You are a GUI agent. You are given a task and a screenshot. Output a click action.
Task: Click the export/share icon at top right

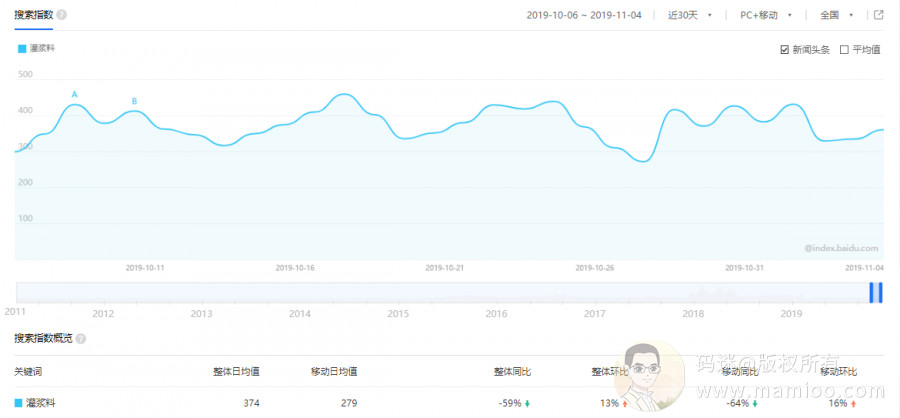[878, 15]
